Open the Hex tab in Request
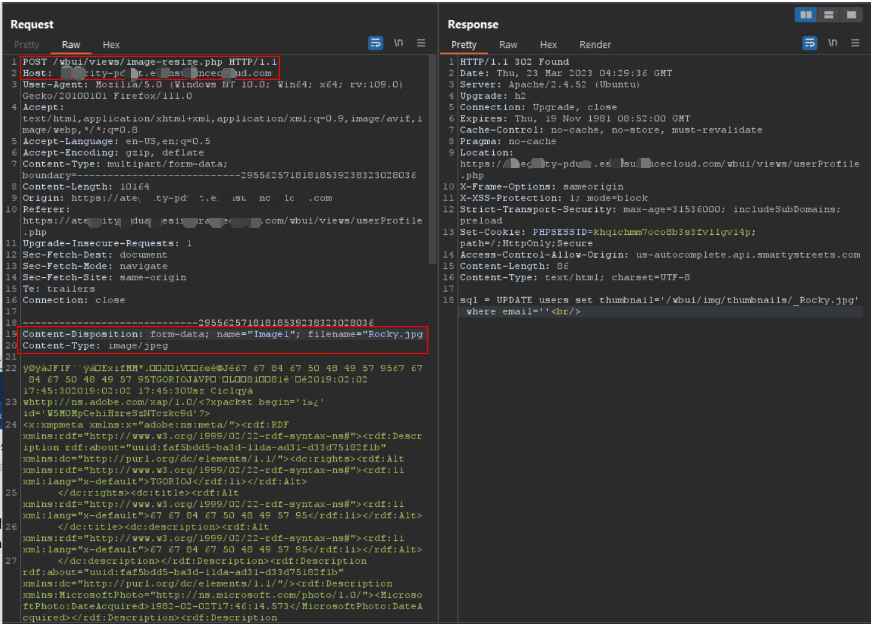This screenshot has height=625, width=871. coord(111,45)
